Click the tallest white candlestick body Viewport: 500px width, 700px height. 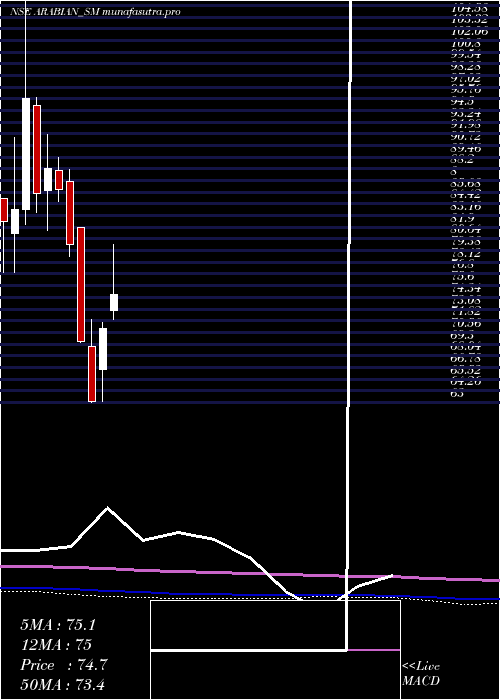(x=26, y=154)
